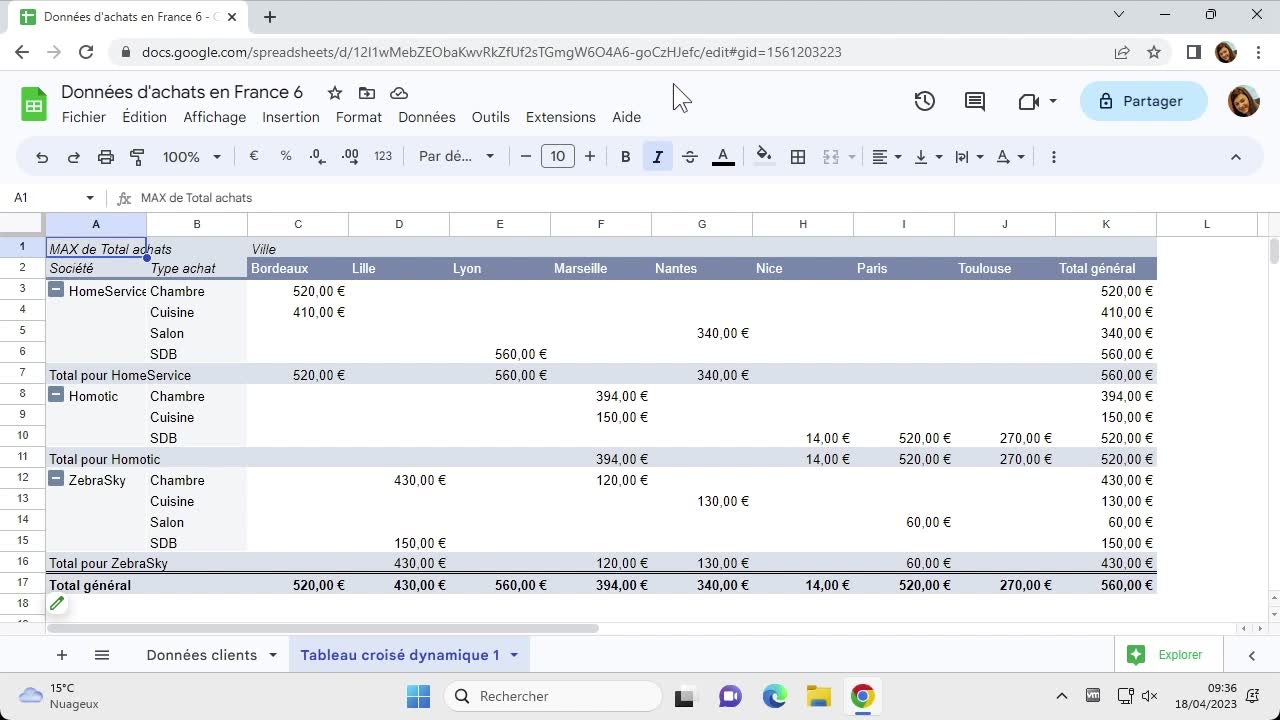Star the document title
Image resolution: width=1280 pixels, height=720 pixels.
pyautogui.click(x=335, y=93)
